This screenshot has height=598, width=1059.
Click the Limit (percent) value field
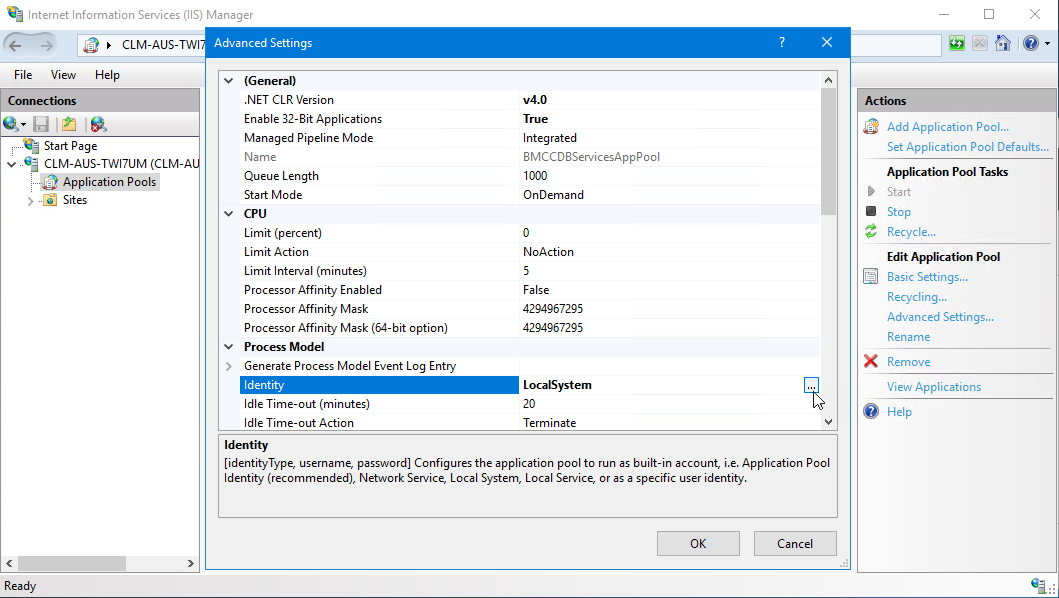[669, 232]
